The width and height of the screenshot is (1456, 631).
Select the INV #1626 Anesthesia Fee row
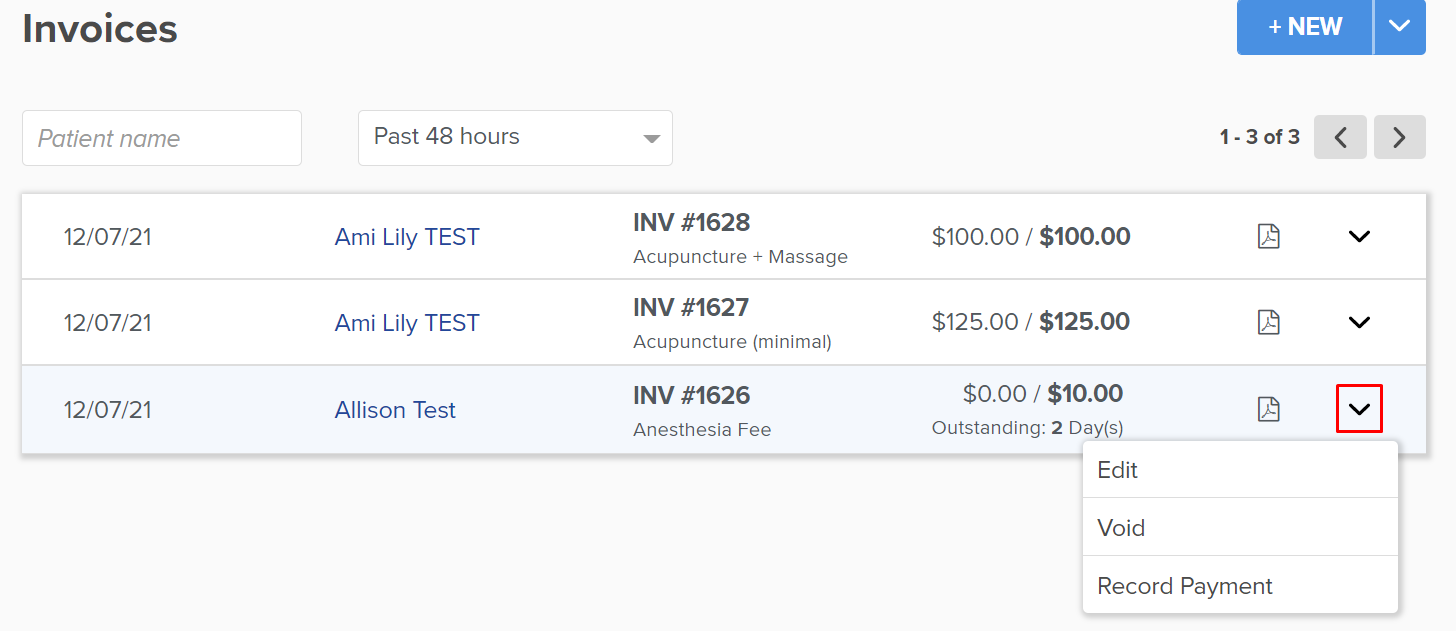coord(724,410)
